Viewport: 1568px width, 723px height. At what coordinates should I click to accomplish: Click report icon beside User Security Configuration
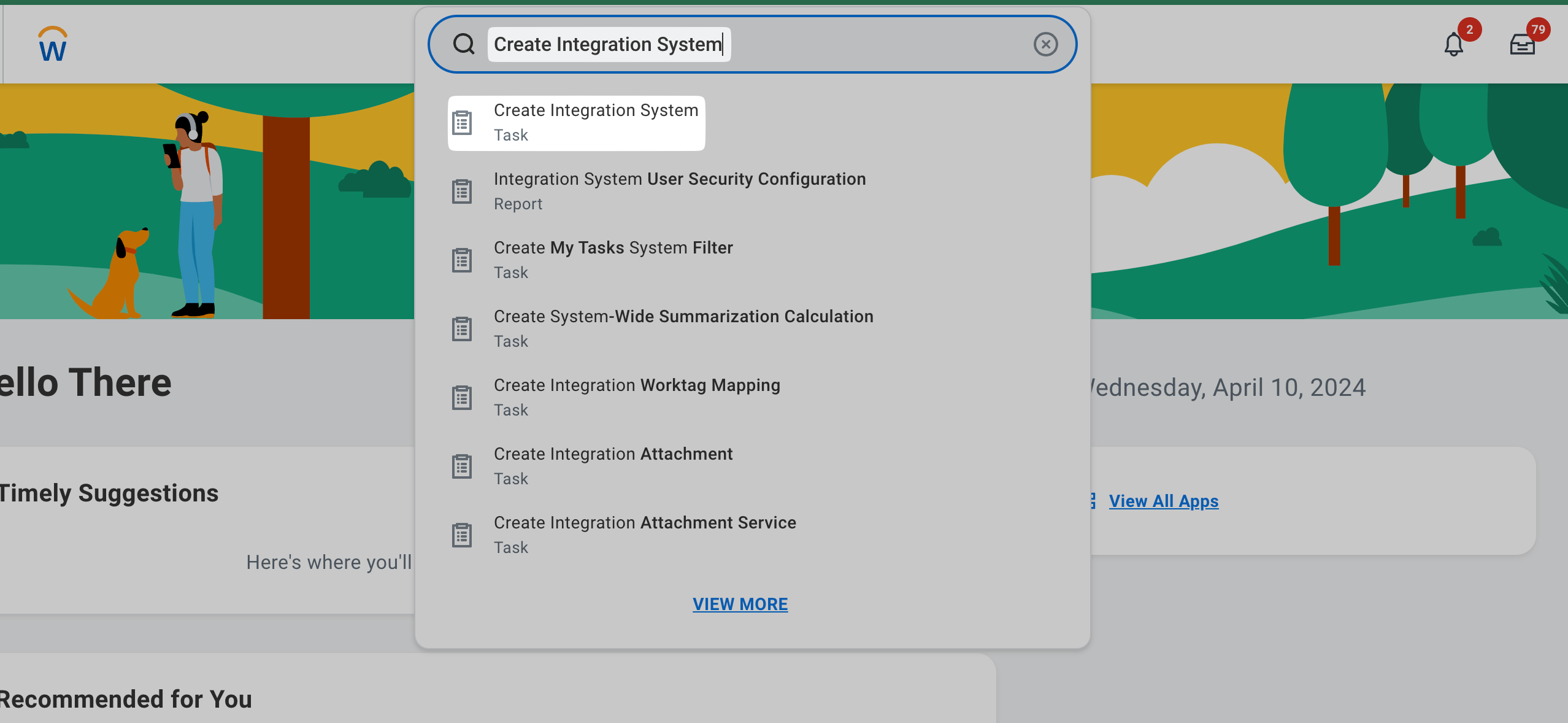462,191
